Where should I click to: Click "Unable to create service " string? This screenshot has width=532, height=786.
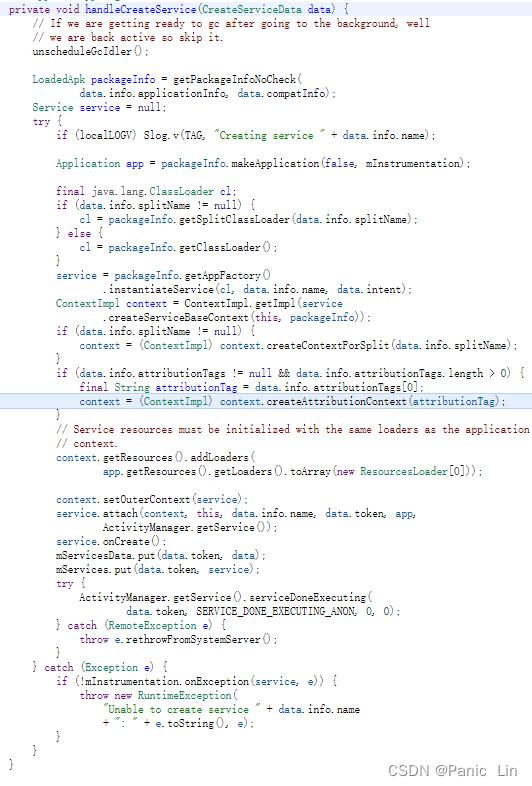pyautogui.click(x=182, y=710)
